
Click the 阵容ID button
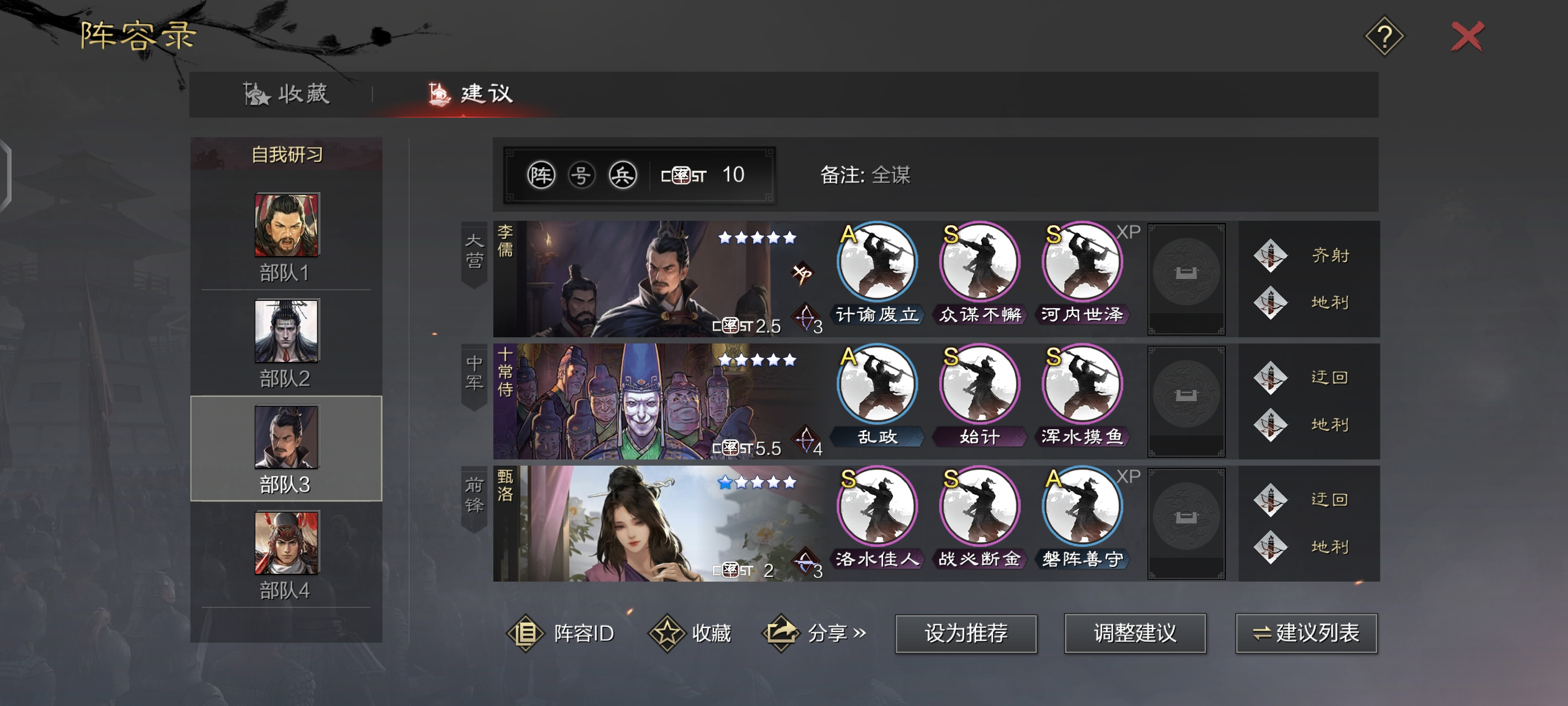pos(561,634)
